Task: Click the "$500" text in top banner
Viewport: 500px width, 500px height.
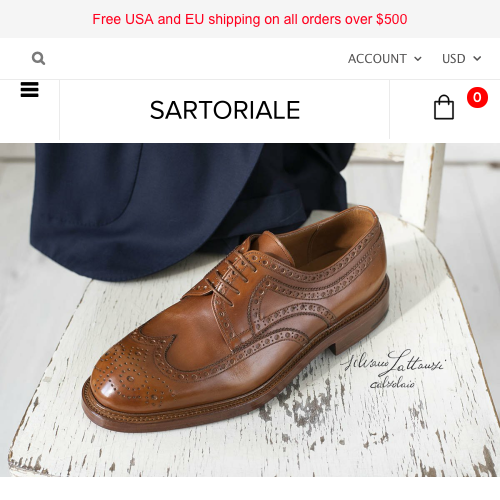Action: pos(392,19)
